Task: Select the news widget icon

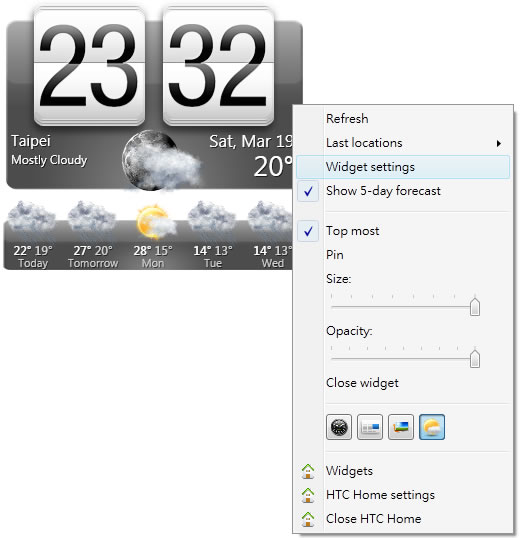Action: coord(370,427)
